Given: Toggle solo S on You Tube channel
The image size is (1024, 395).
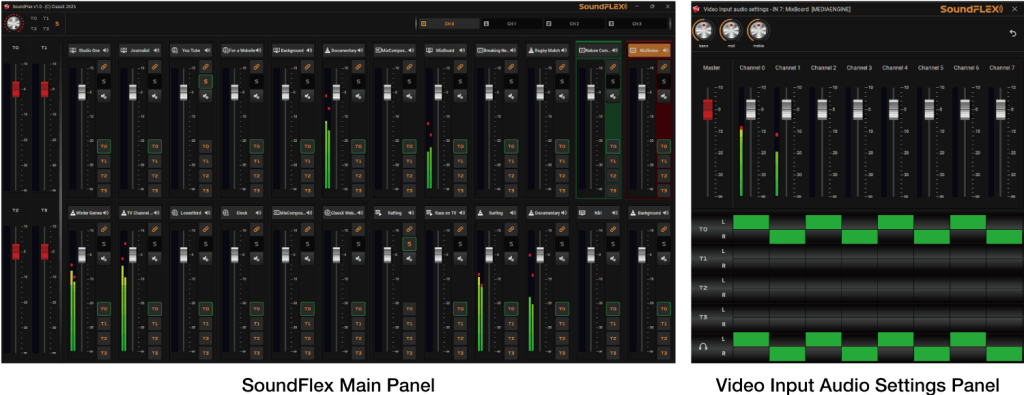Looking at the screenshot, I should 206,81.
